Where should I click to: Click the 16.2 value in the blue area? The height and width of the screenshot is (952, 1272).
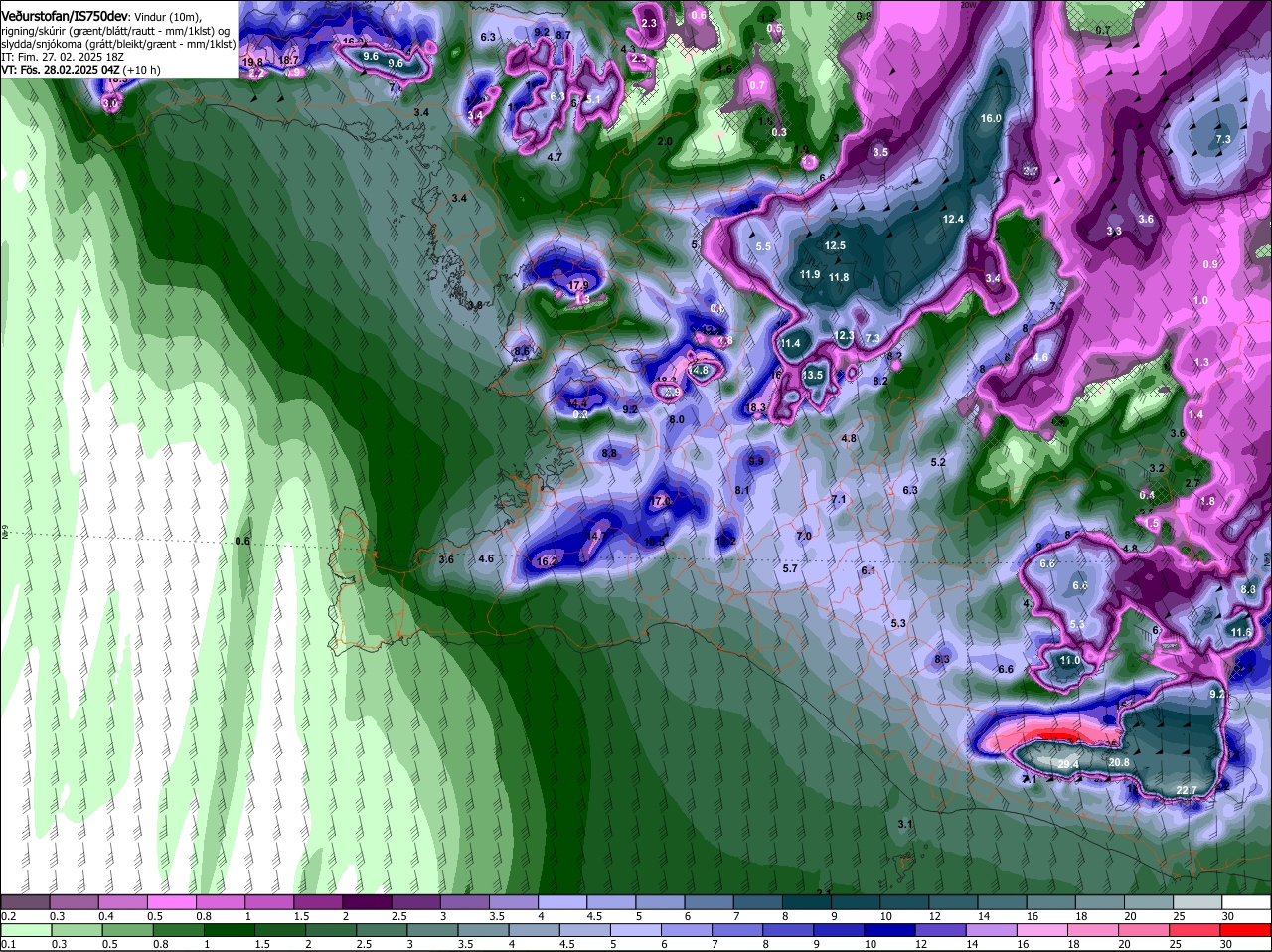coord(546,561)
